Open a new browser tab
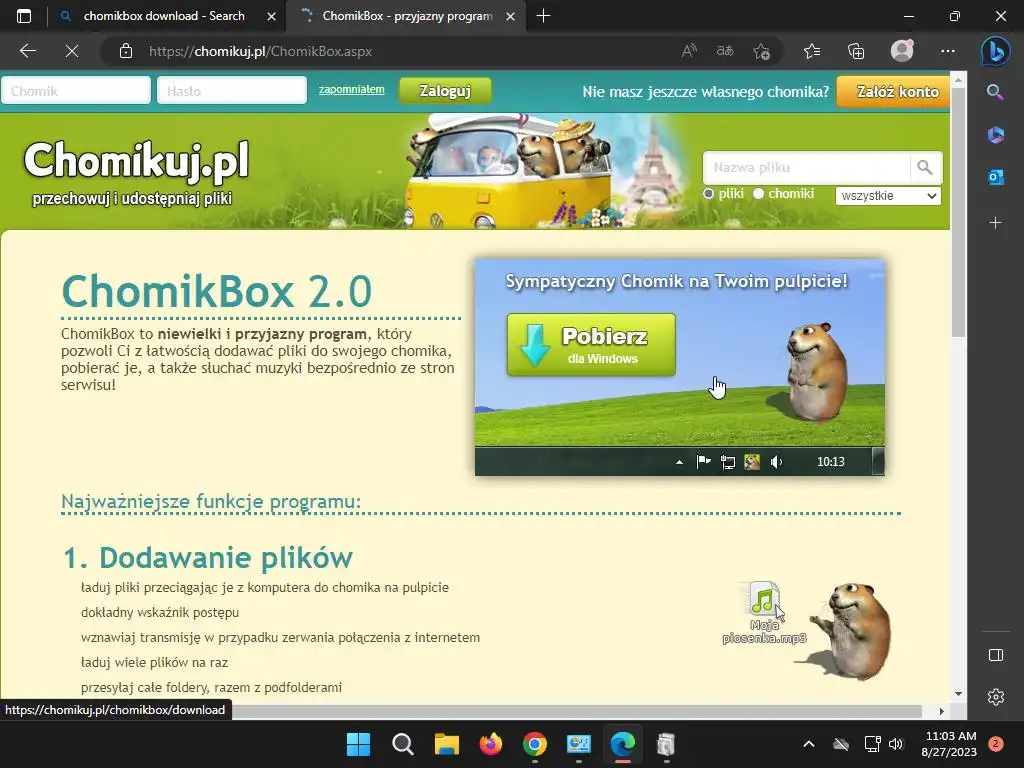 (543, 16)
